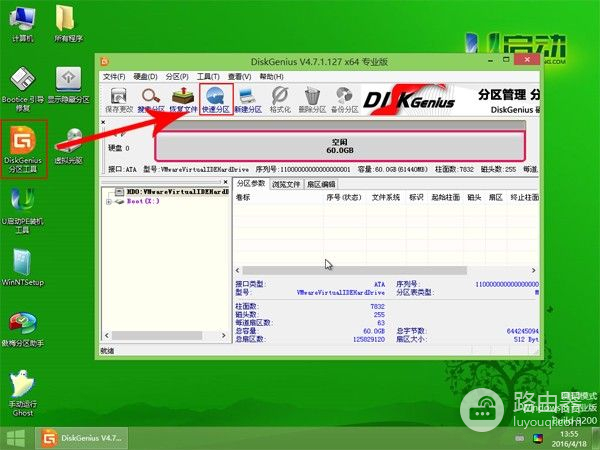600x450 pixels.
Task: Switch to the 分区参数 tab
Action: (251, 183)
